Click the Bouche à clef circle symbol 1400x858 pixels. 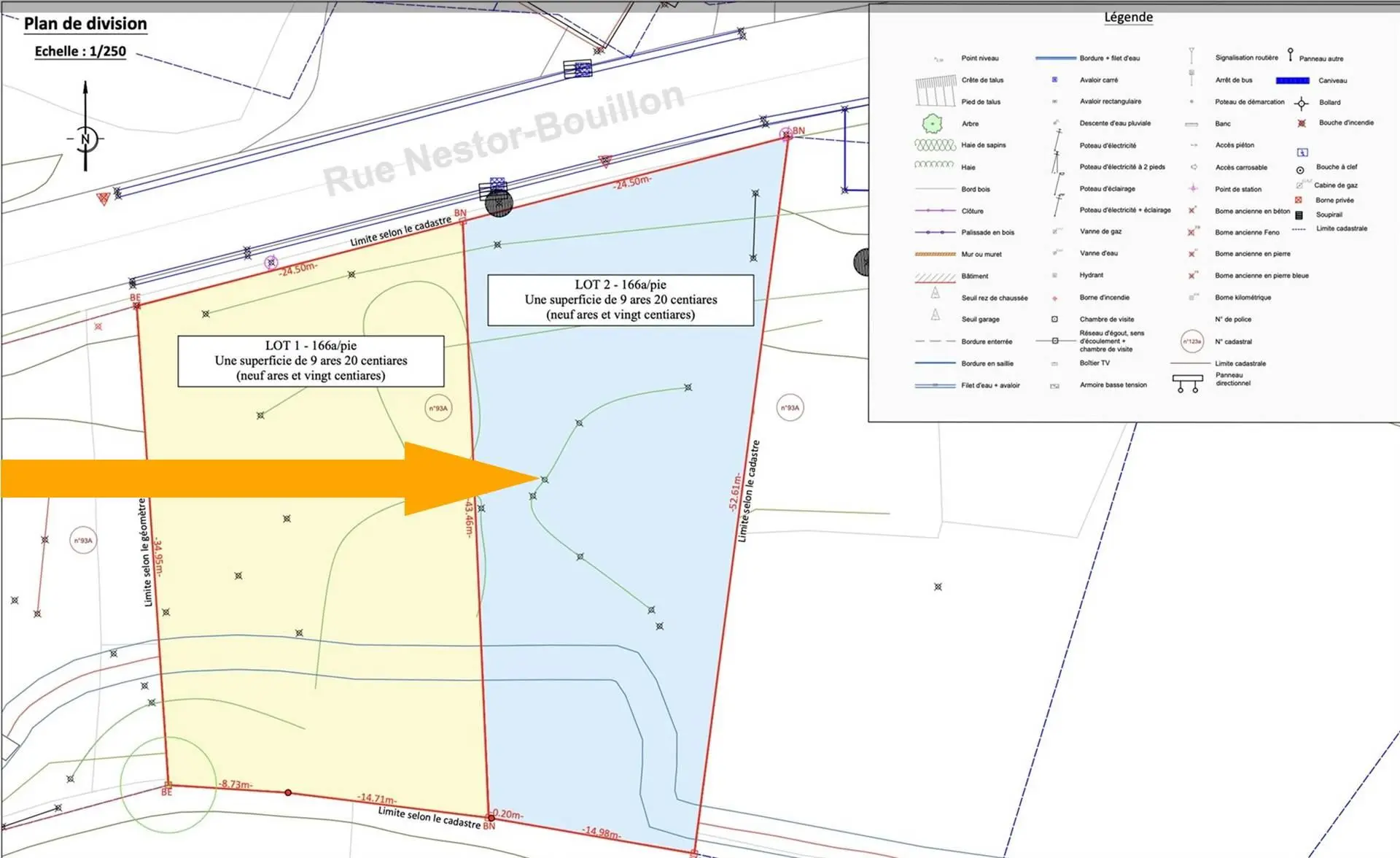[1300, 170]
